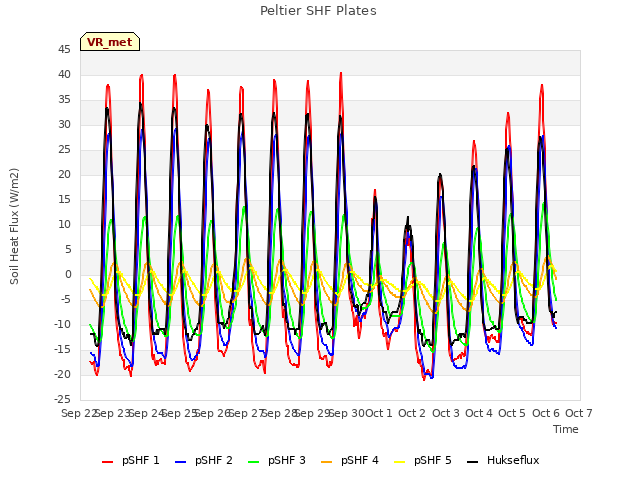
Task: Click the VR_met annotation label
Action: [x=110, y=42]
